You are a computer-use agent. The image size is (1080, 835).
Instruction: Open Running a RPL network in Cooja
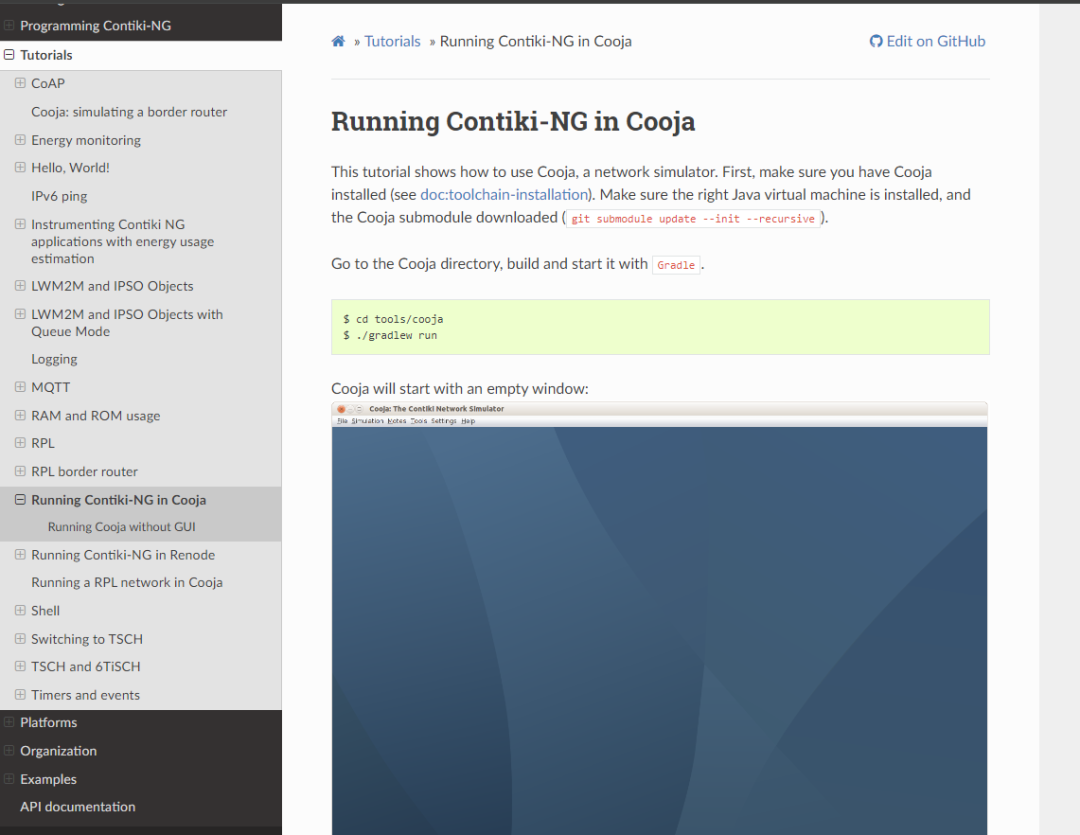point(127,583)
